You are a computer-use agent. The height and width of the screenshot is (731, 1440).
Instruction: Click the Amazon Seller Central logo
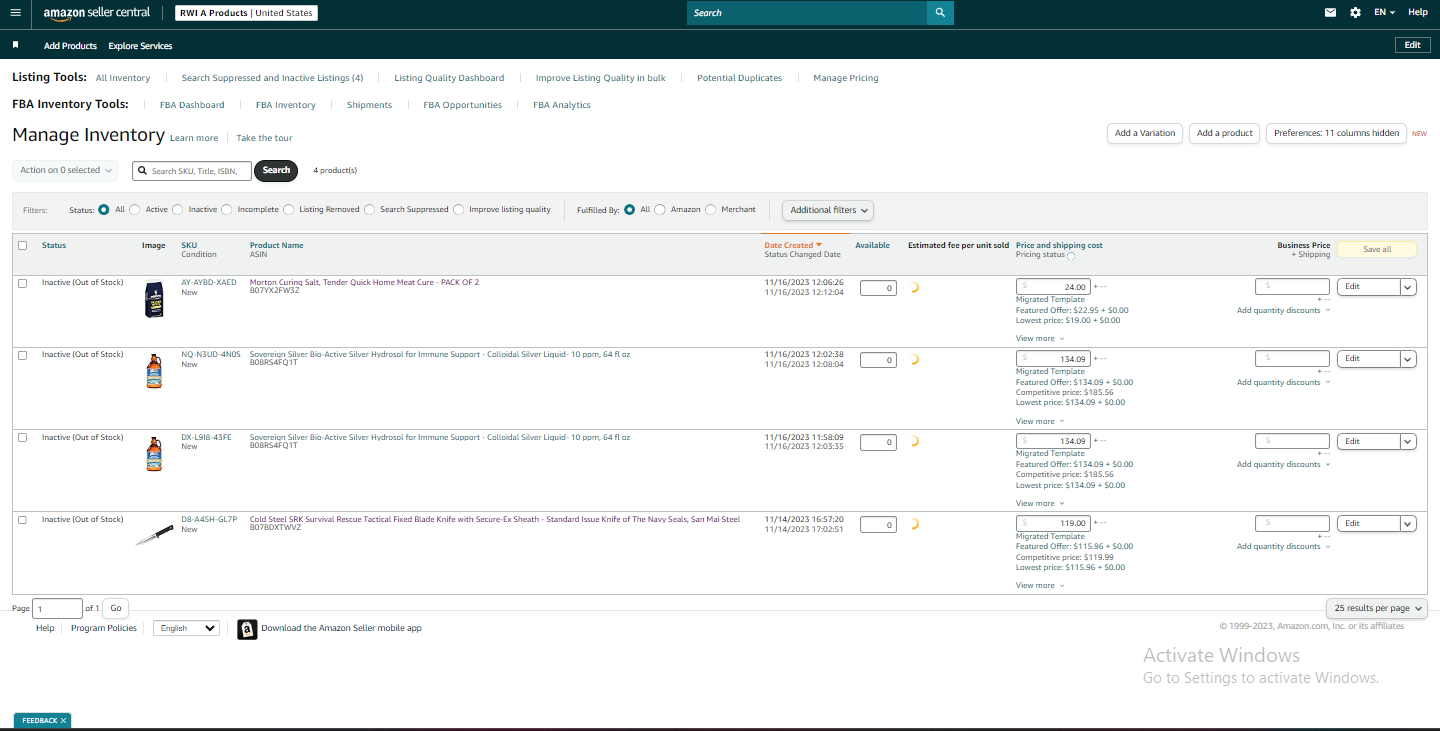[97, 13]
